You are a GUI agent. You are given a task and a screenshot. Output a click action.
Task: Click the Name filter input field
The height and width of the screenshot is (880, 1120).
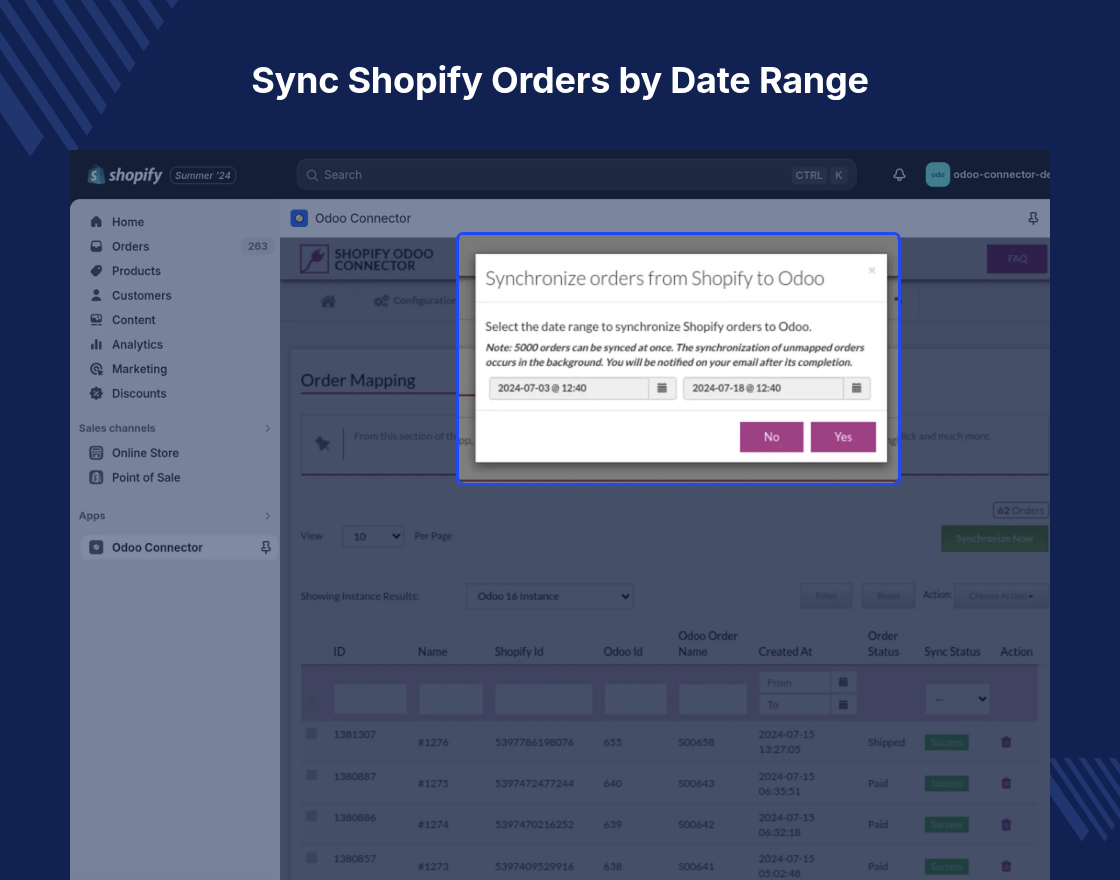(451, 699)
